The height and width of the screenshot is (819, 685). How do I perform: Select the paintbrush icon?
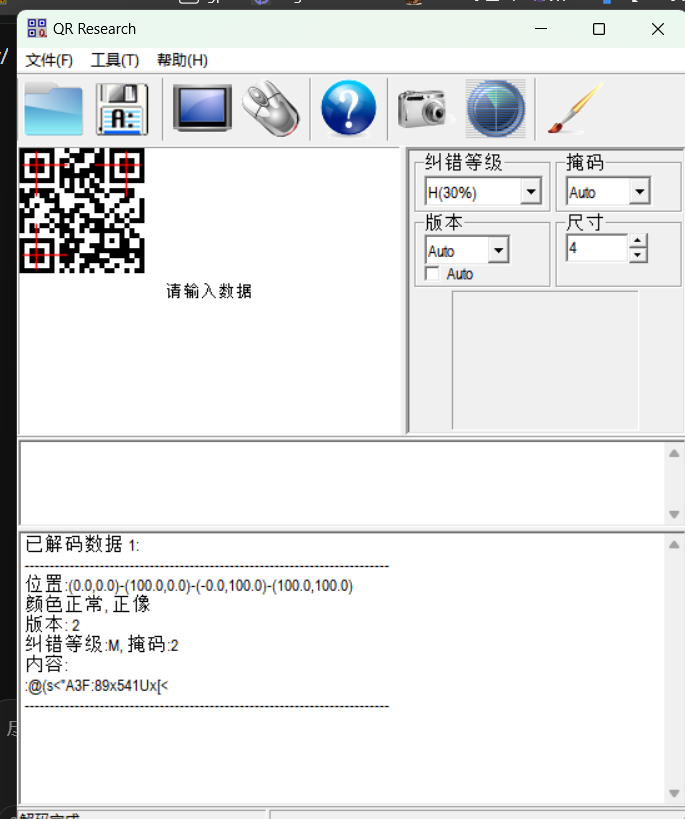573,109
